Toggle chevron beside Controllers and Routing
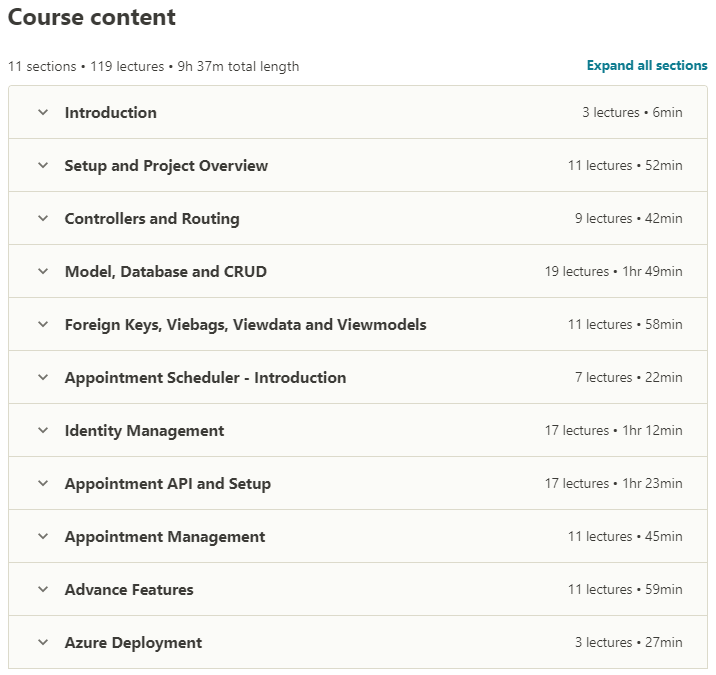The height and width of the screenshot is (675, 716). pos(43,219)
